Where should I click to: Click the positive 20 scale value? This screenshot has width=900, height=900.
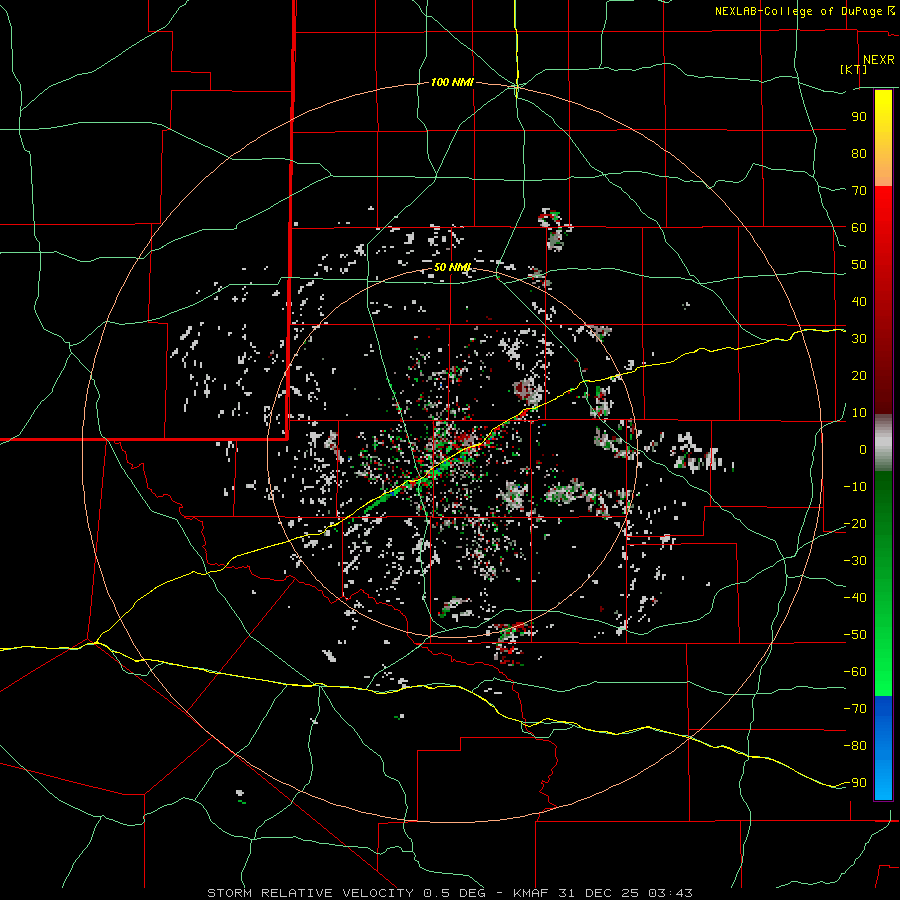click(859, 375)
